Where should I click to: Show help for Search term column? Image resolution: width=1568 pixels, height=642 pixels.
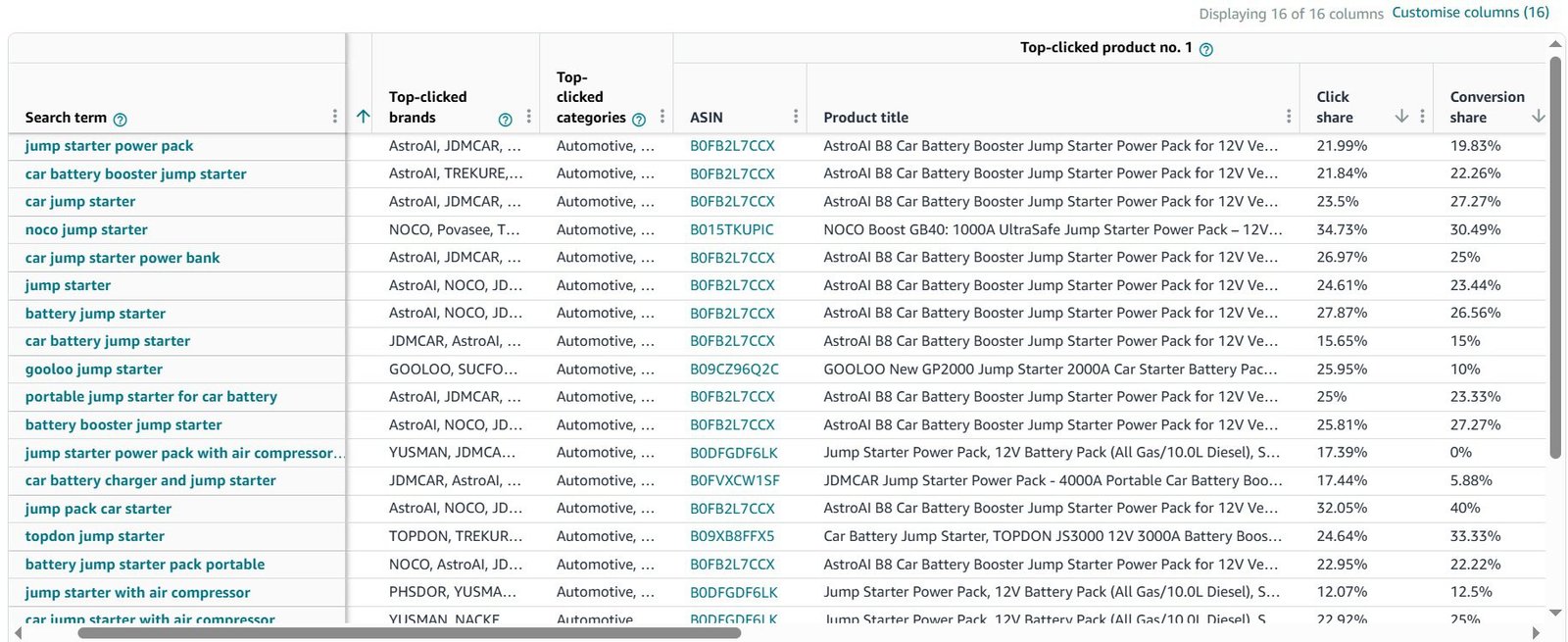click(120, 120)
